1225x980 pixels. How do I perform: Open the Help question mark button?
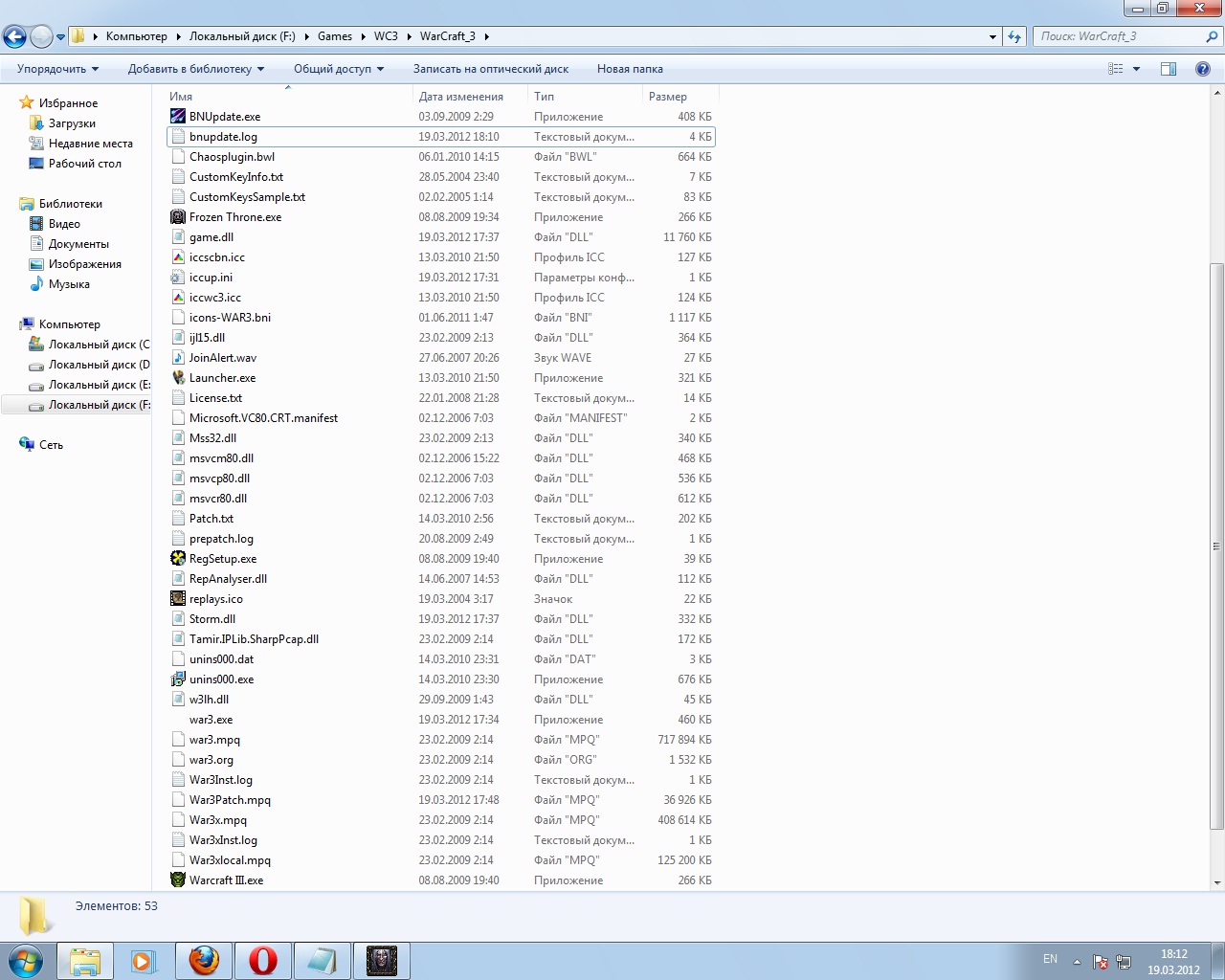(x=1203, y=69)
